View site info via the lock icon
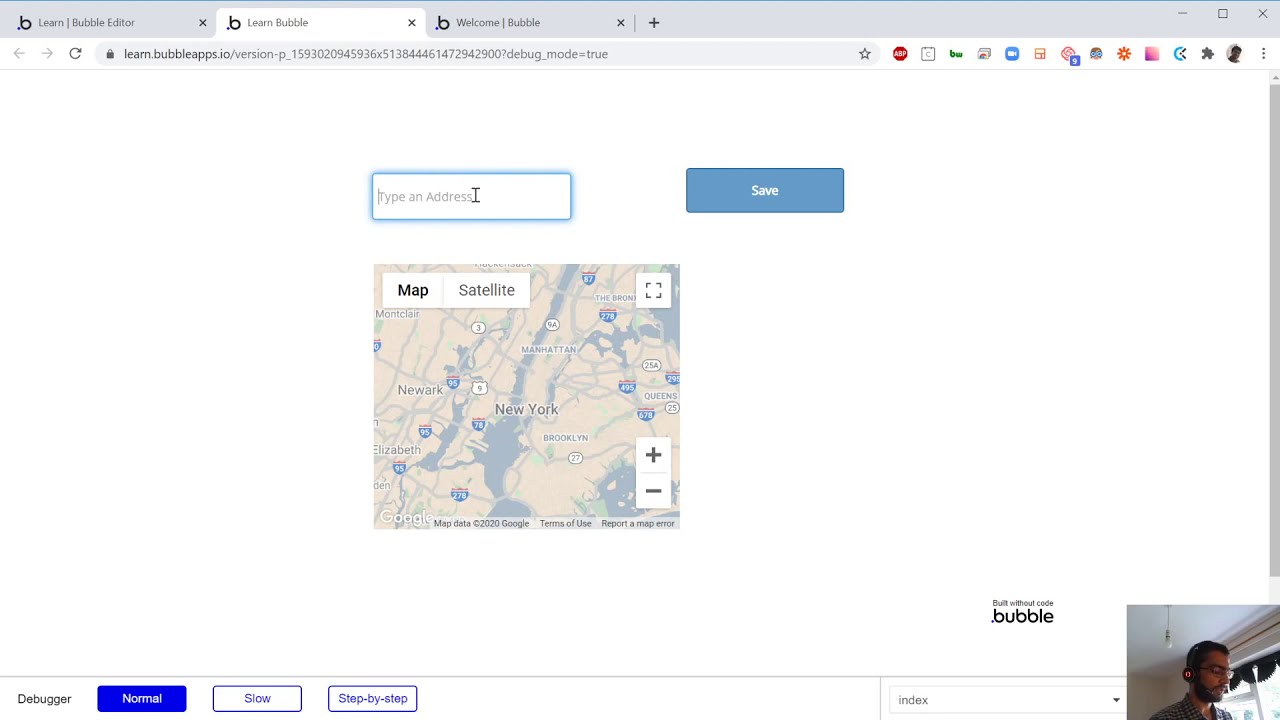Screen dimensions: 1280x720 click(x=110, y=54)
